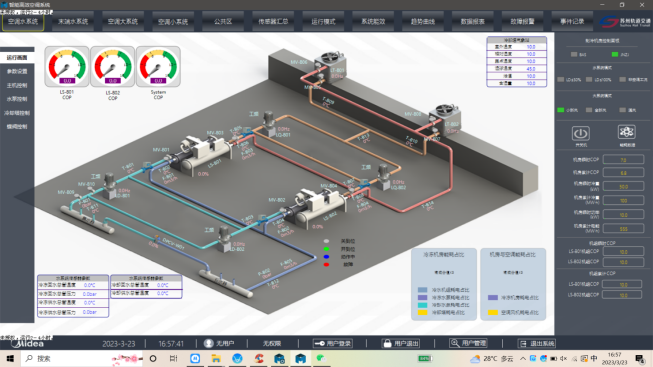Click the WeChat icon in Windows taskbar
The image size is (653, 367).
(x=321, y=358)
